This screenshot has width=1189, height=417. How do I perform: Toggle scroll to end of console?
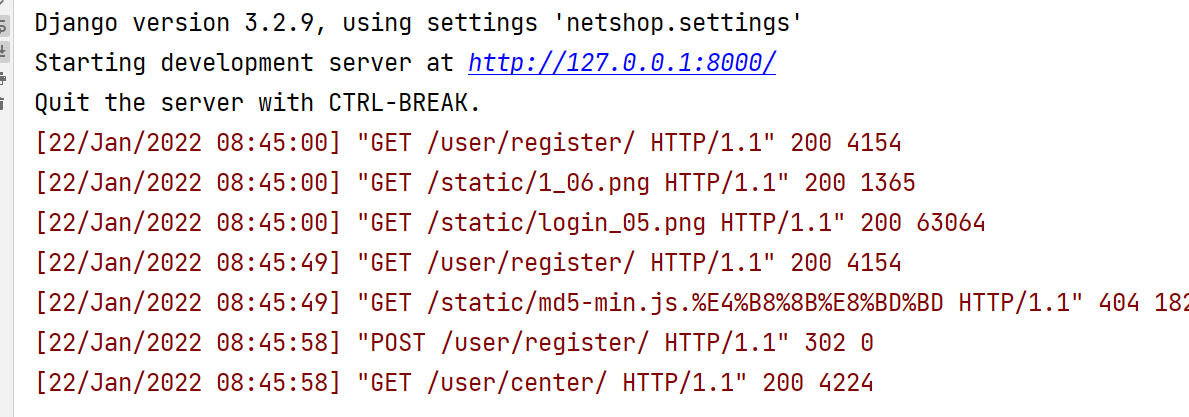point(2,52)
